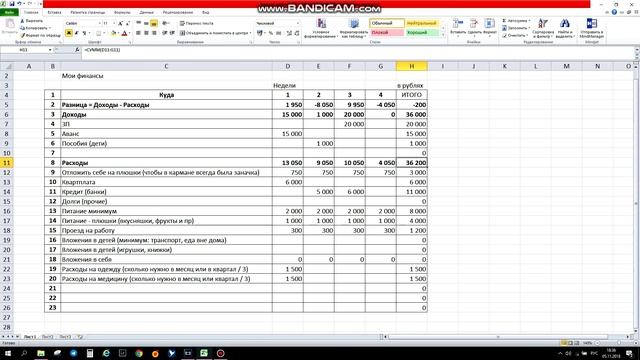The height and width of the screenshot is (360, 640).
Task: Select Middle Align vertical alignment
Action: click(x=146, y=23)
